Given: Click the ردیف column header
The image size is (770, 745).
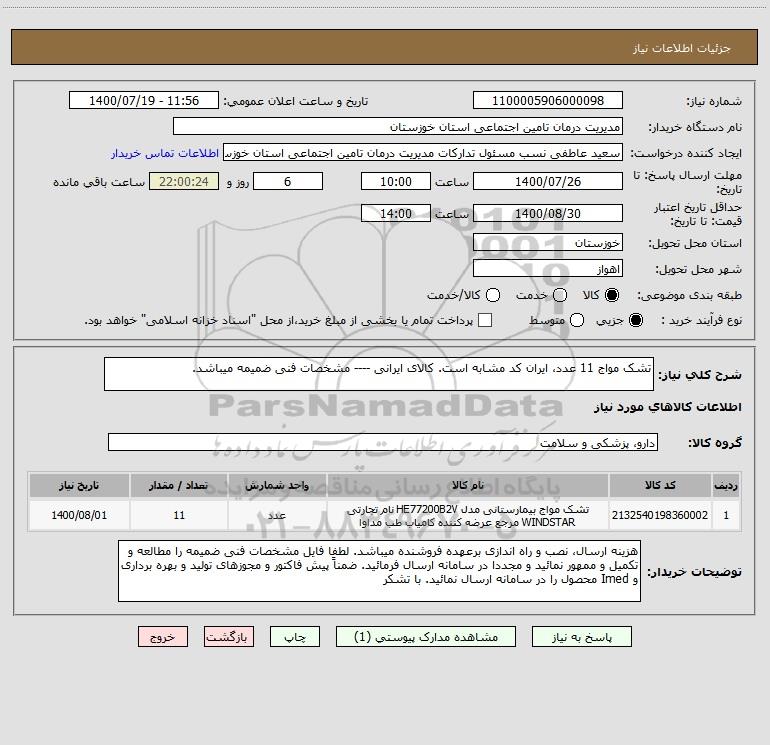Looking at the screenshot, I should pos(726,485).
